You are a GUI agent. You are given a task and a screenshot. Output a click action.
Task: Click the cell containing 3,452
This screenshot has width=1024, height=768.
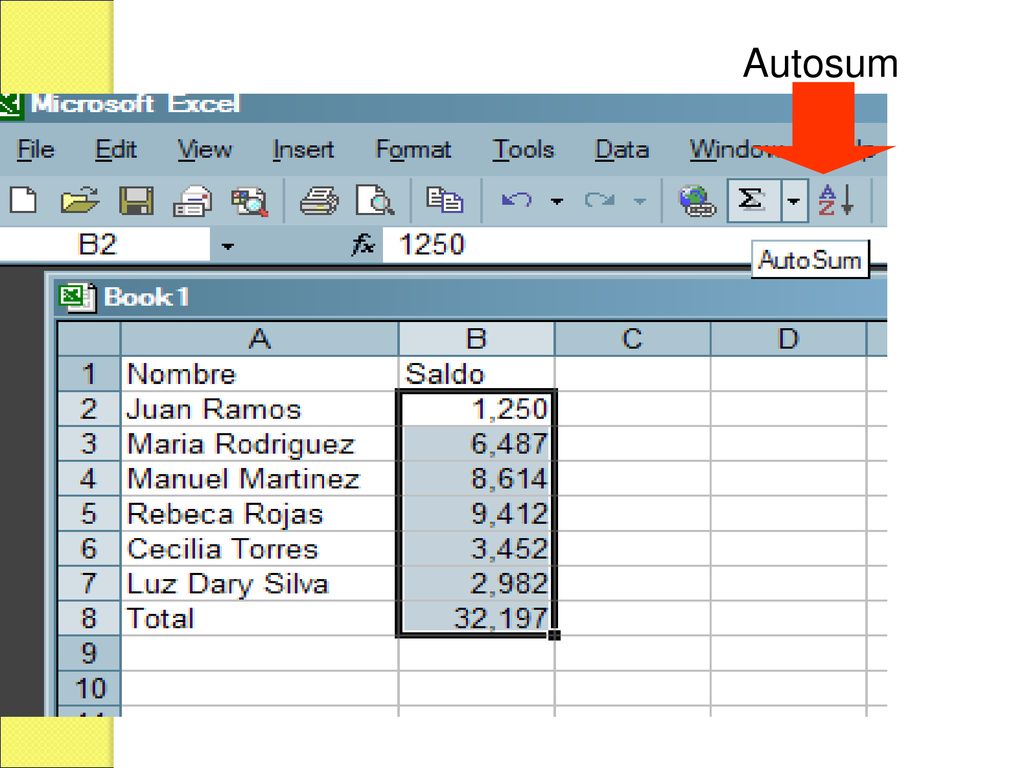point(476,549)
